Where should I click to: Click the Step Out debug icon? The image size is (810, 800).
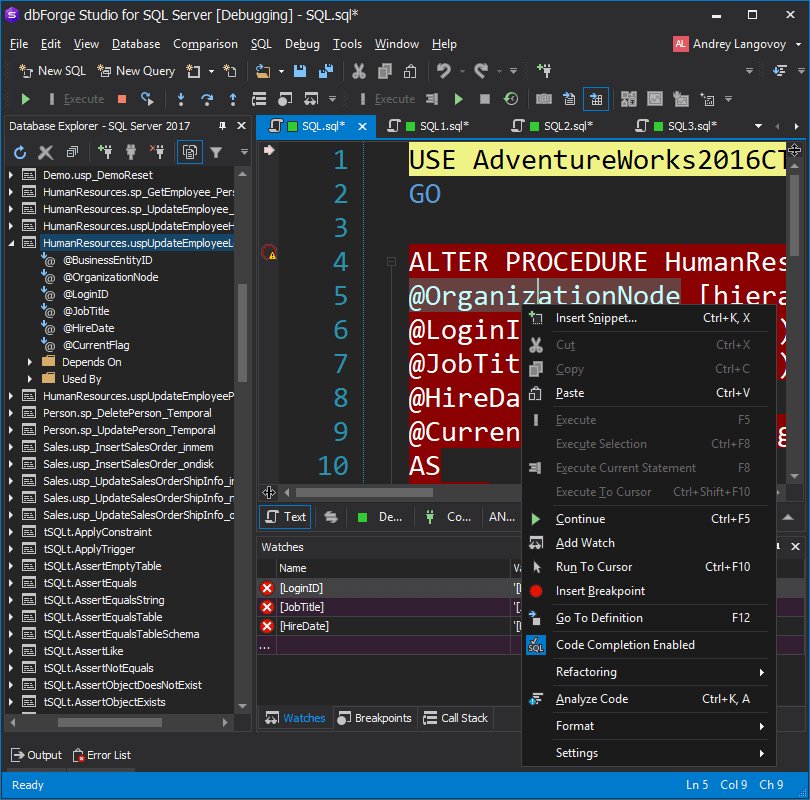(x=233, y=99)
